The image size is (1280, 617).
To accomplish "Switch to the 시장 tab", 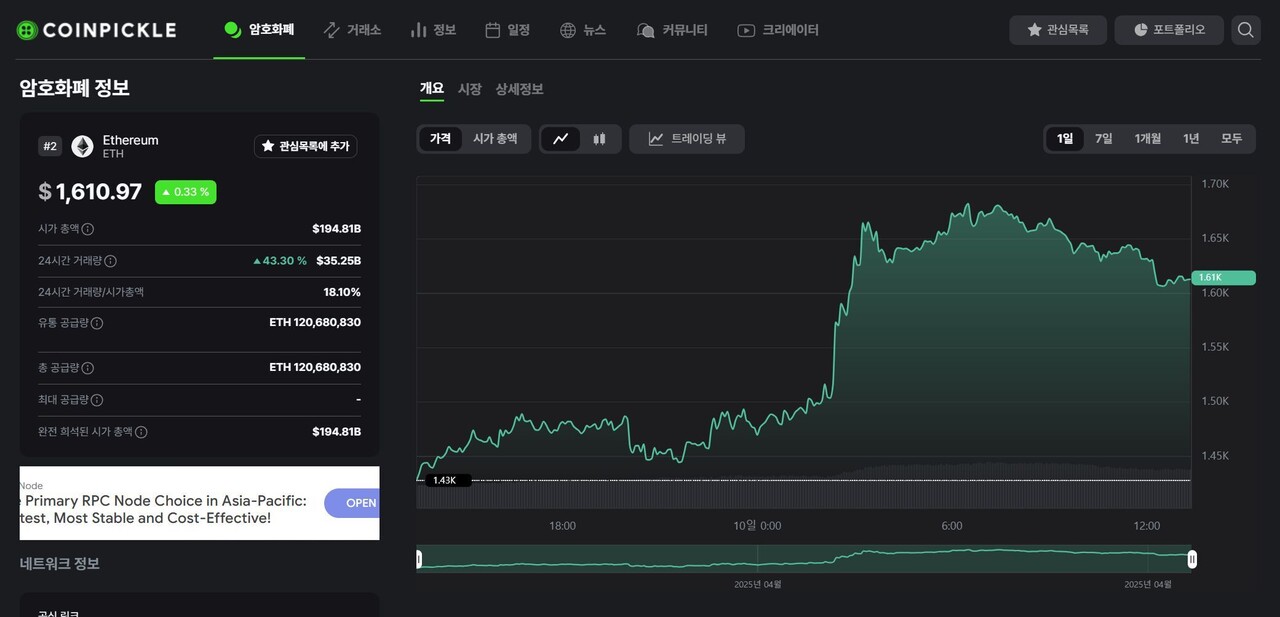I will coord(469,89).
